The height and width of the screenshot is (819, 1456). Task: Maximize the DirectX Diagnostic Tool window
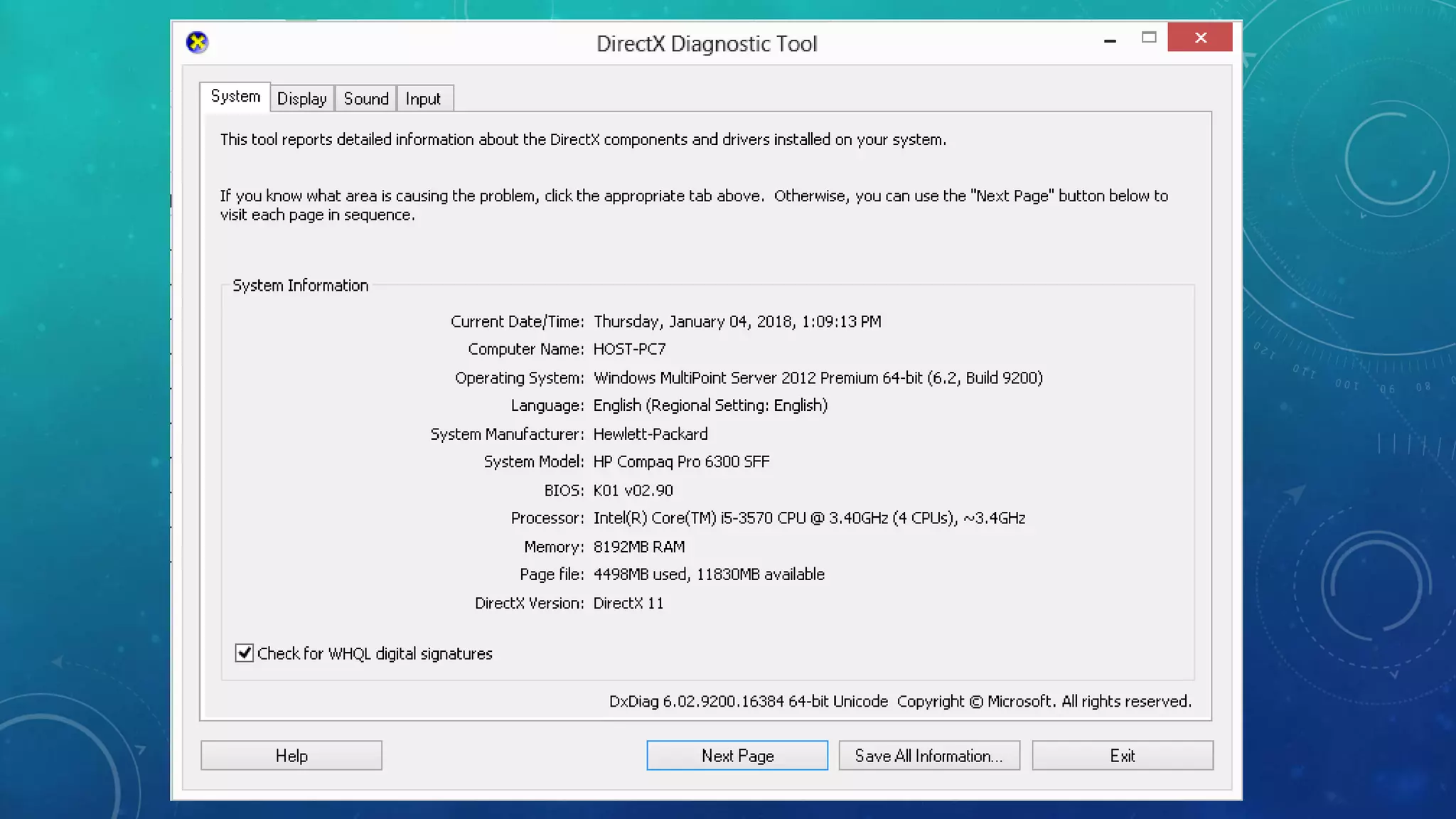[1149, 38]
